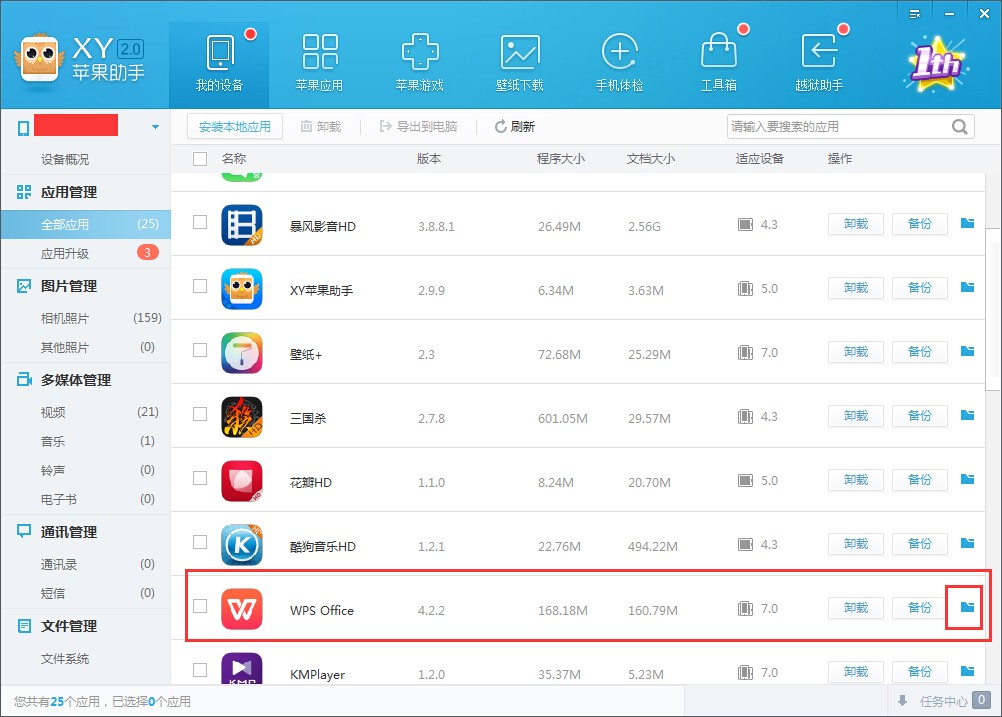The image size is (1002, 717).
Task: Open the 手机体检 tab
Action: (x=619, y=65)
